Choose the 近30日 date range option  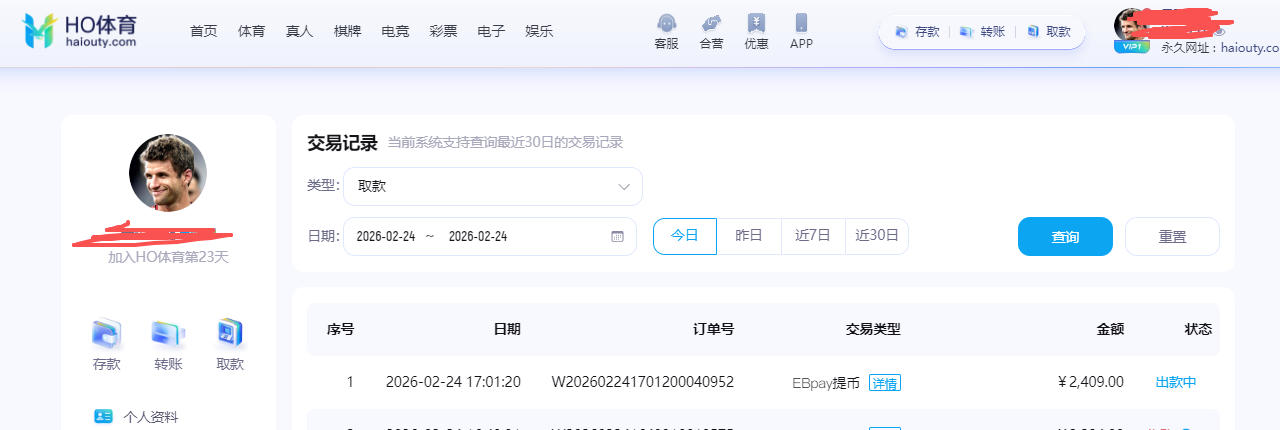(876, 236)
